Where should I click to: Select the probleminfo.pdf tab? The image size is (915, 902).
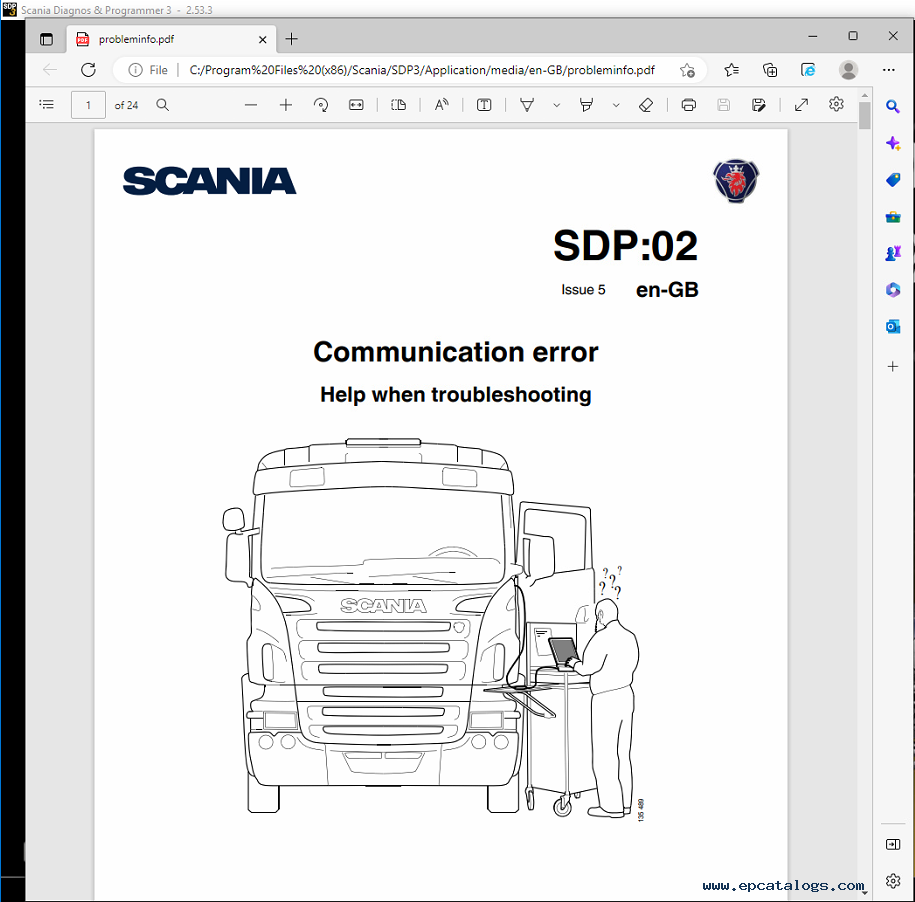click(169, 39)
